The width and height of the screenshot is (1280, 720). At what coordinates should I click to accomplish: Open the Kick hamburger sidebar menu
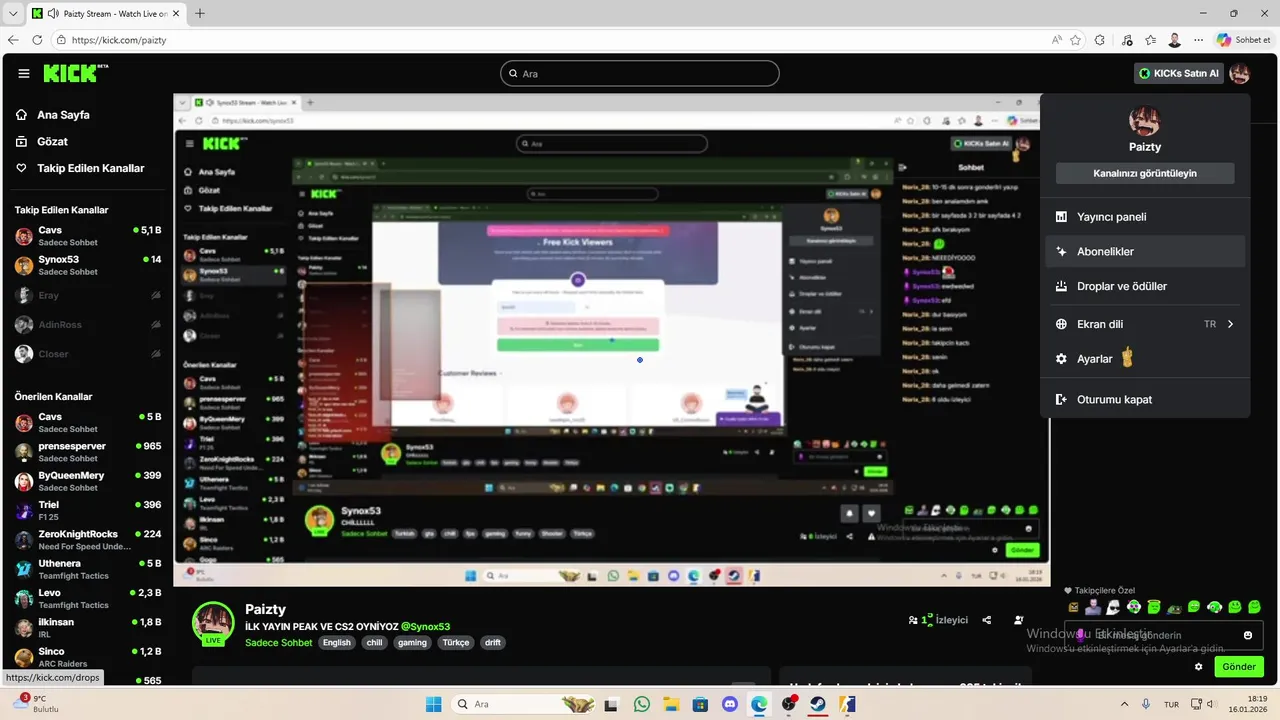[24, 73]
